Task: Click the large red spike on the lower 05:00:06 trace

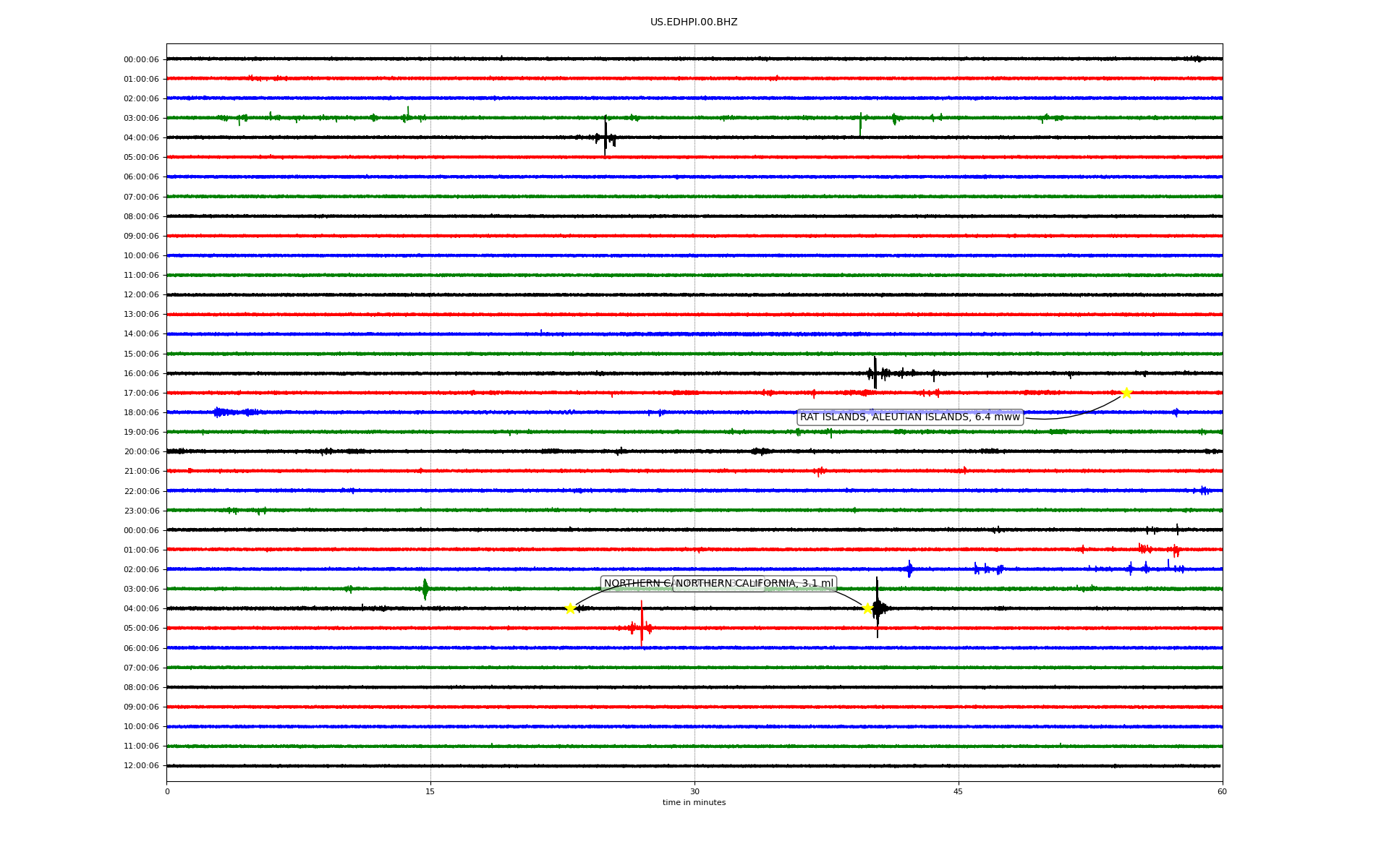Action: click(641, 625)
